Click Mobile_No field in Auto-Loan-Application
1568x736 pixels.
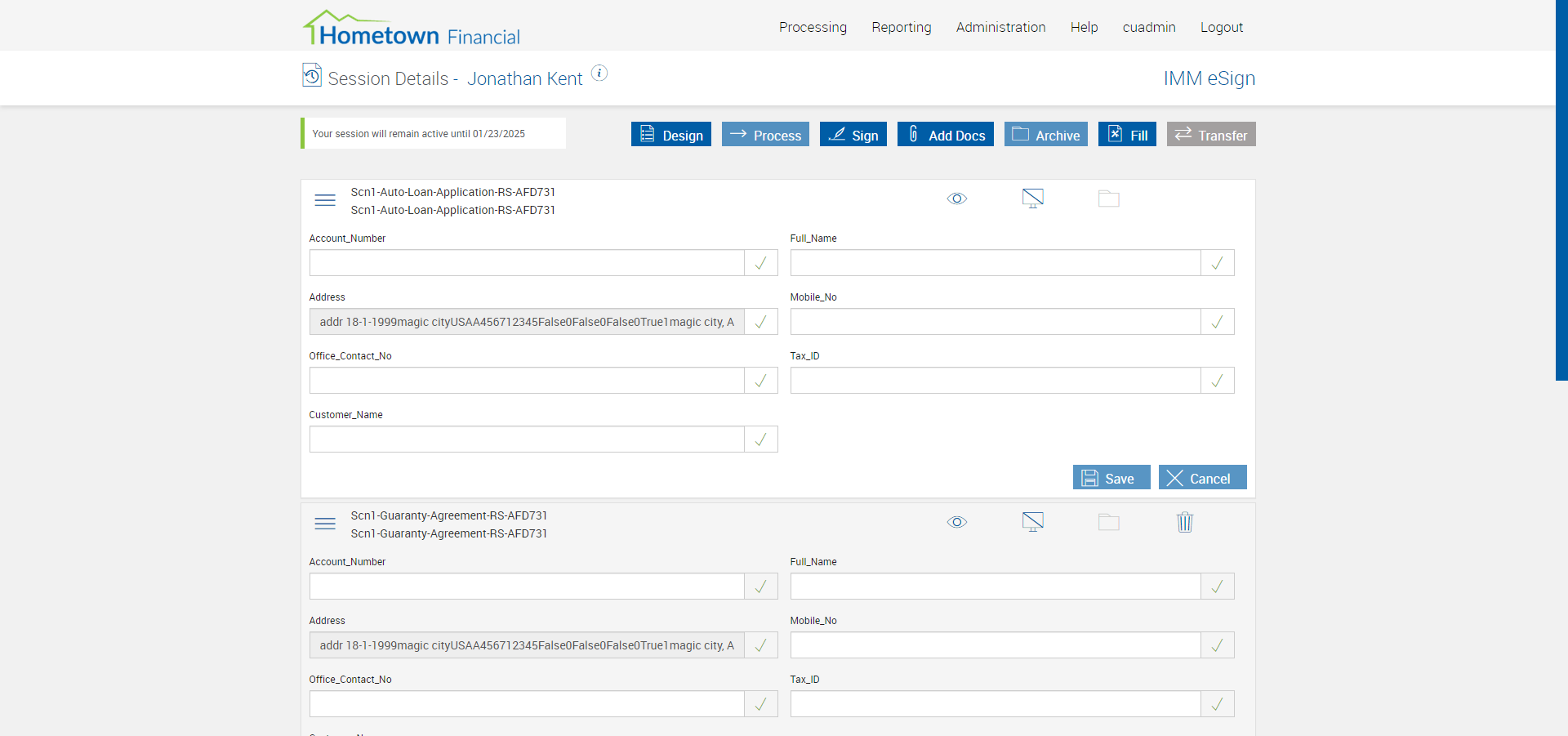[x=996, y=322]
